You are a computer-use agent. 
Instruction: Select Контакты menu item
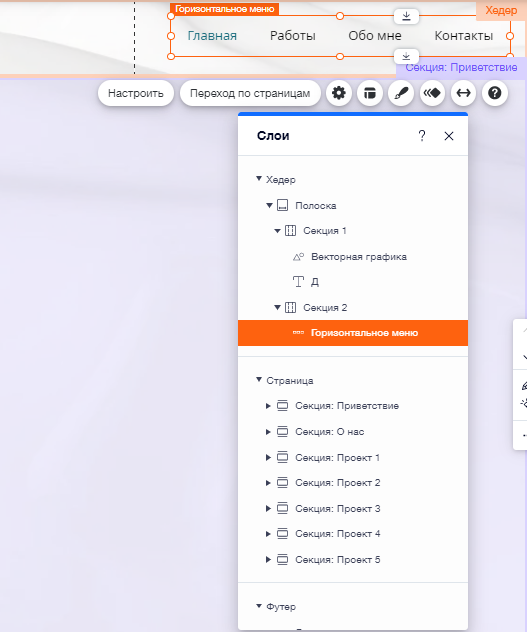[x=464, y=36]
